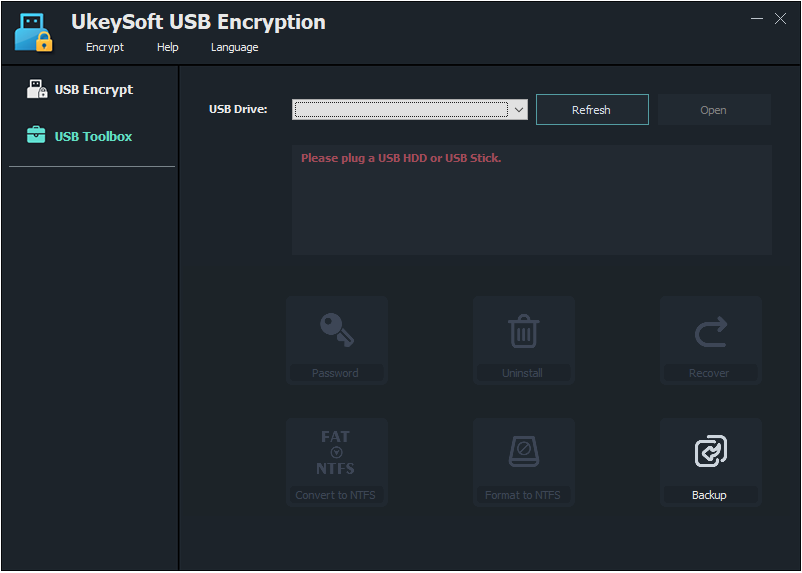Click the FAT to NTFS convert icon
This screenshot has height=573, width=802.
pyautogui.click(x=336, y=452)
